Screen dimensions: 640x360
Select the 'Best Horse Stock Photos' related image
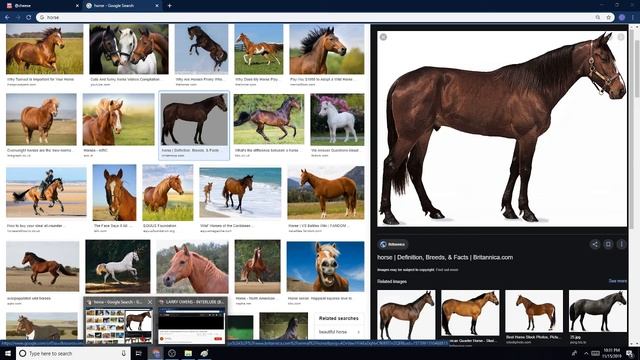click(x=534, y=311)
